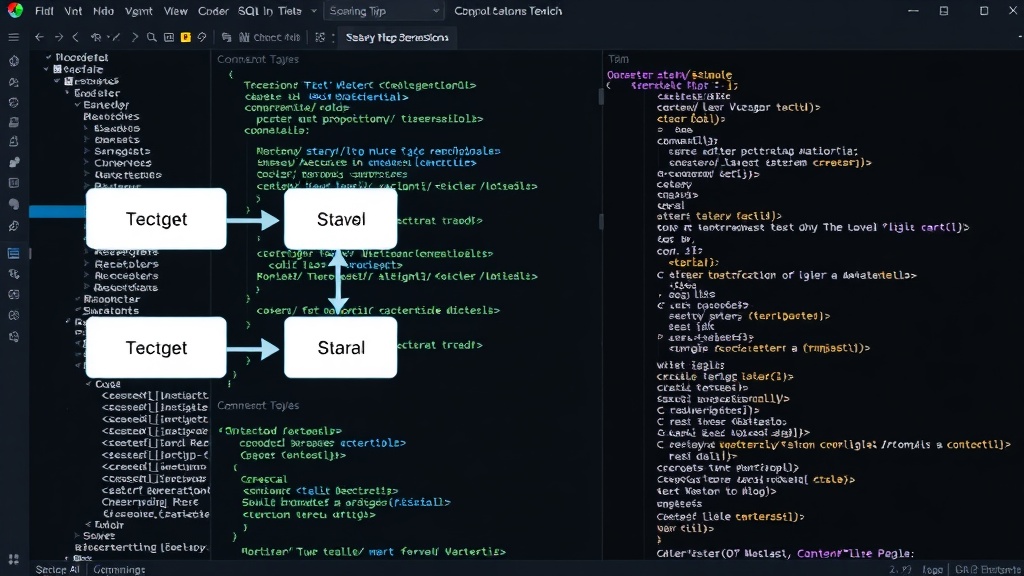
Task: Click the forward arrow in the toolbar
Action: tap(59, 37)
